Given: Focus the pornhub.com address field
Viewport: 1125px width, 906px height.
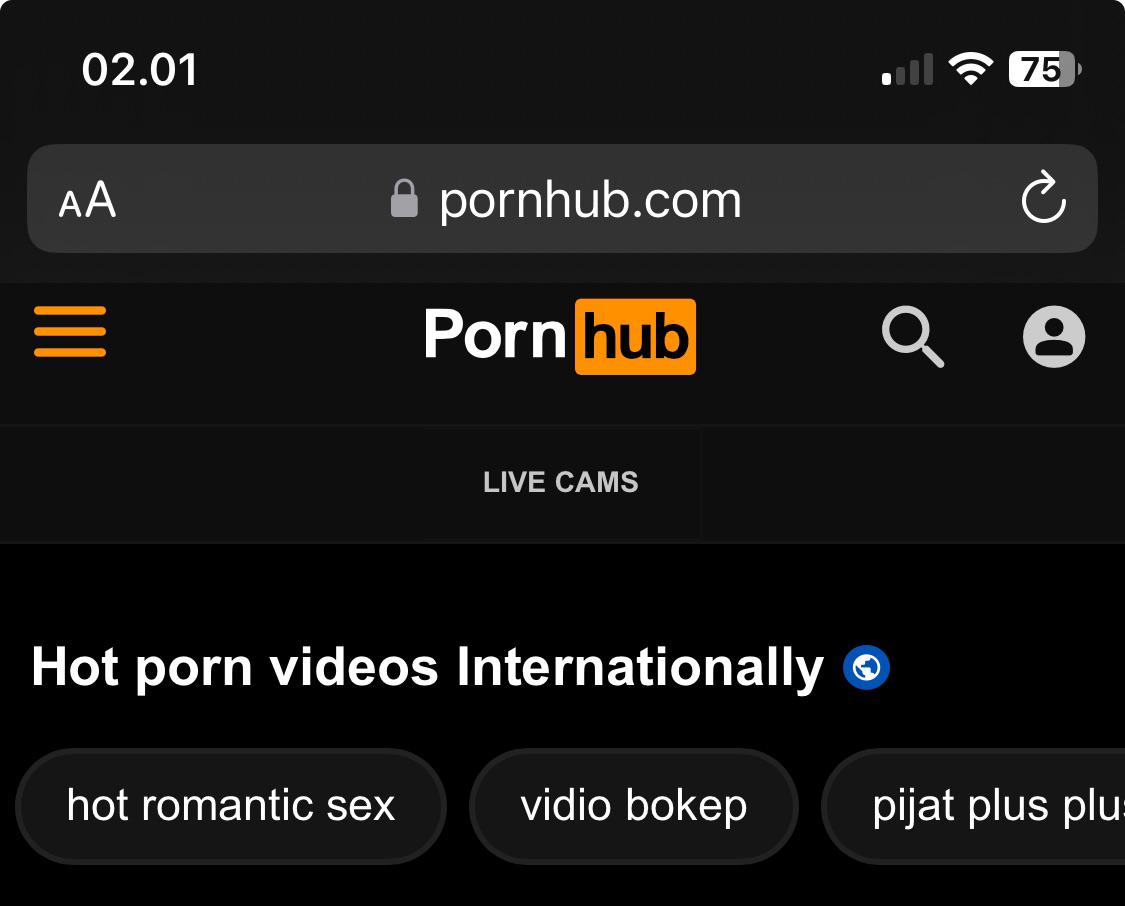Looking at the screenshot, I should point(562,199).
